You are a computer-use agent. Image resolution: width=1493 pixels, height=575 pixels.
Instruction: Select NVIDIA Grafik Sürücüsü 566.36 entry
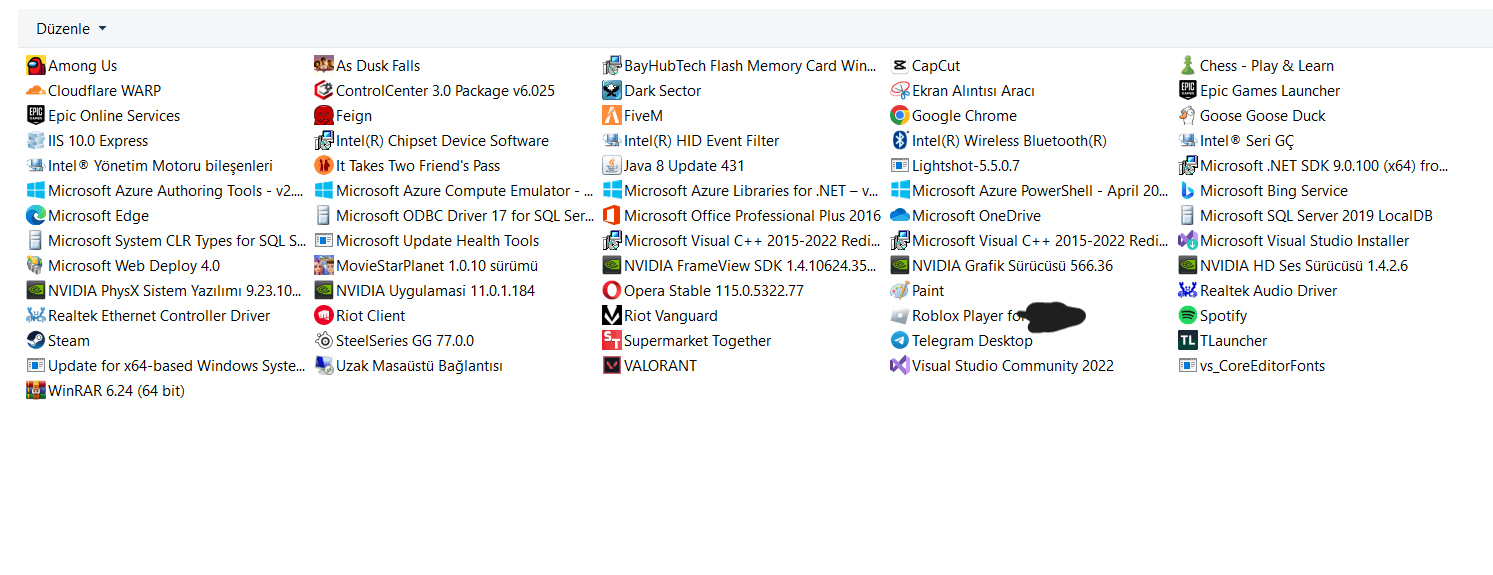1001,266
